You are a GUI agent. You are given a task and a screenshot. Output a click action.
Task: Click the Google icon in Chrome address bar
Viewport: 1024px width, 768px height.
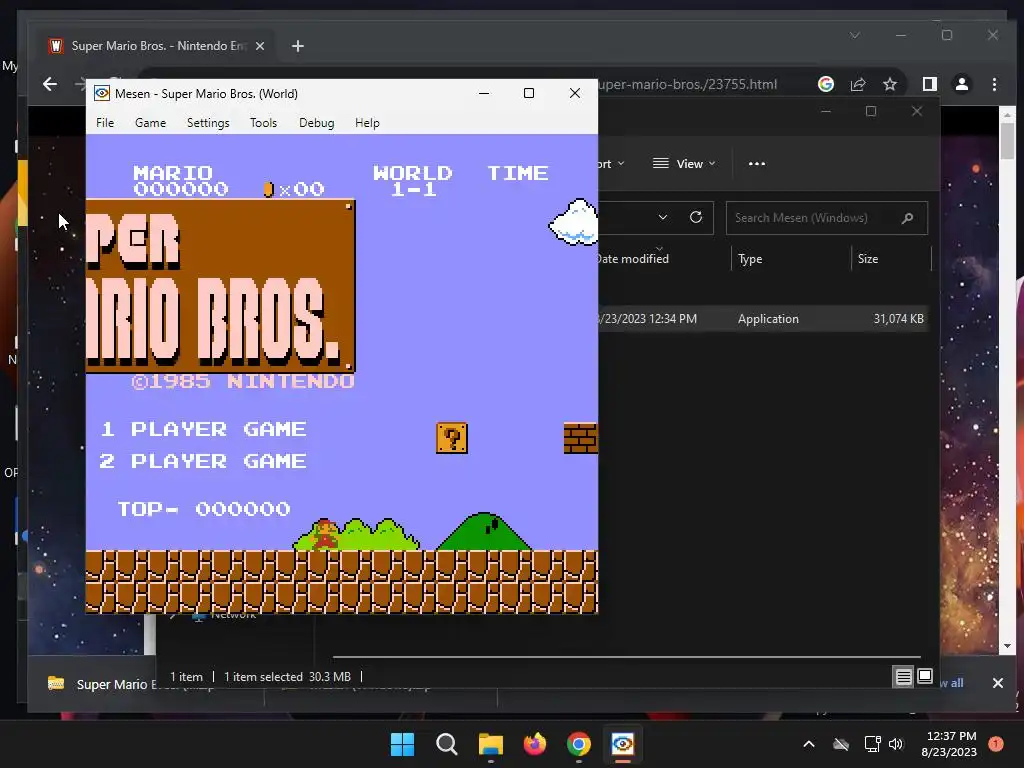(826, 84)
